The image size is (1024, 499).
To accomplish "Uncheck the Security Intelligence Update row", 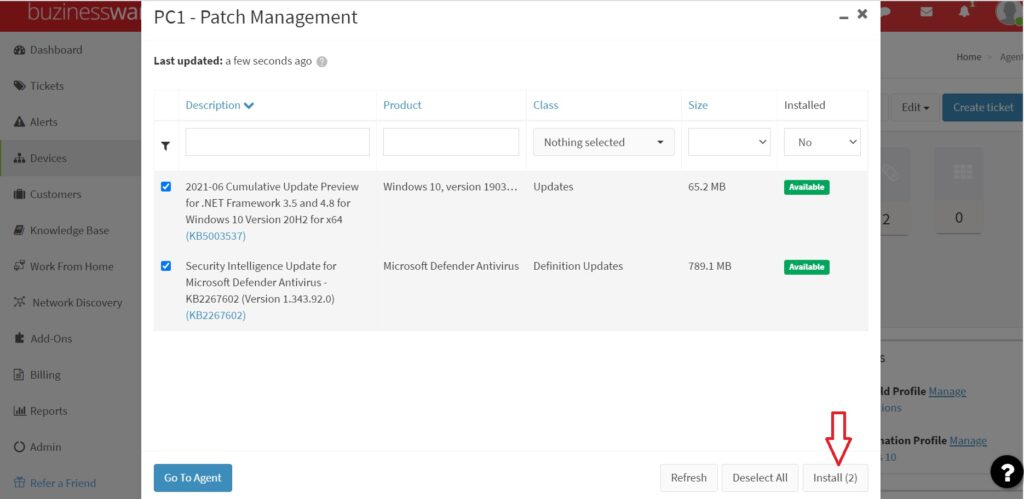I will click(x=166, y=266).
